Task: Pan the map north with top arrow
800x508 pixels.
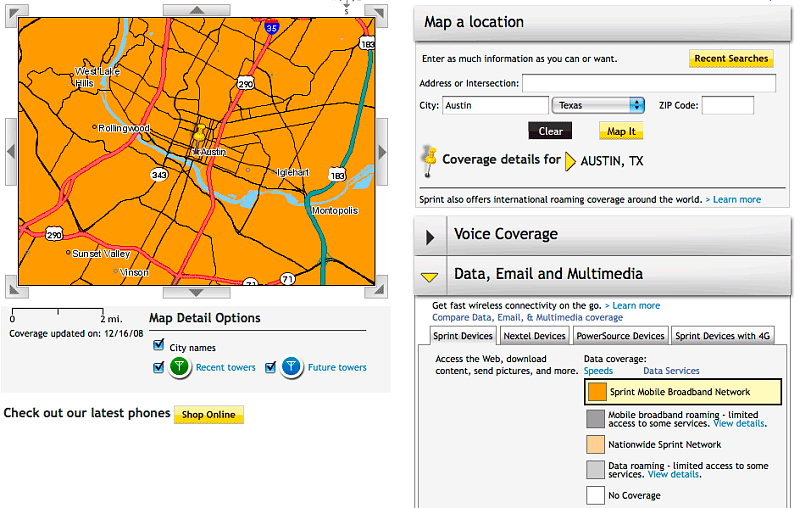Action: [x=196, y=10]
